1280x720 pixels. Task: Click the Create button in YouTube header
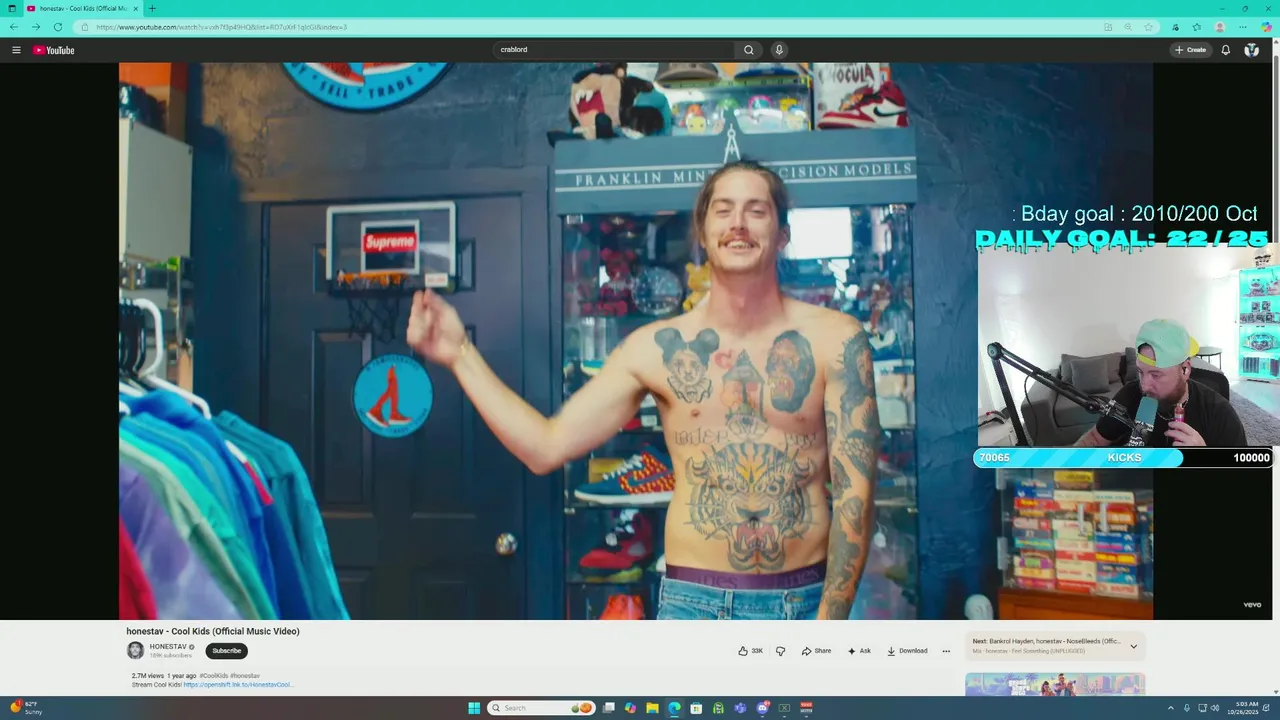click(1191, 50)
